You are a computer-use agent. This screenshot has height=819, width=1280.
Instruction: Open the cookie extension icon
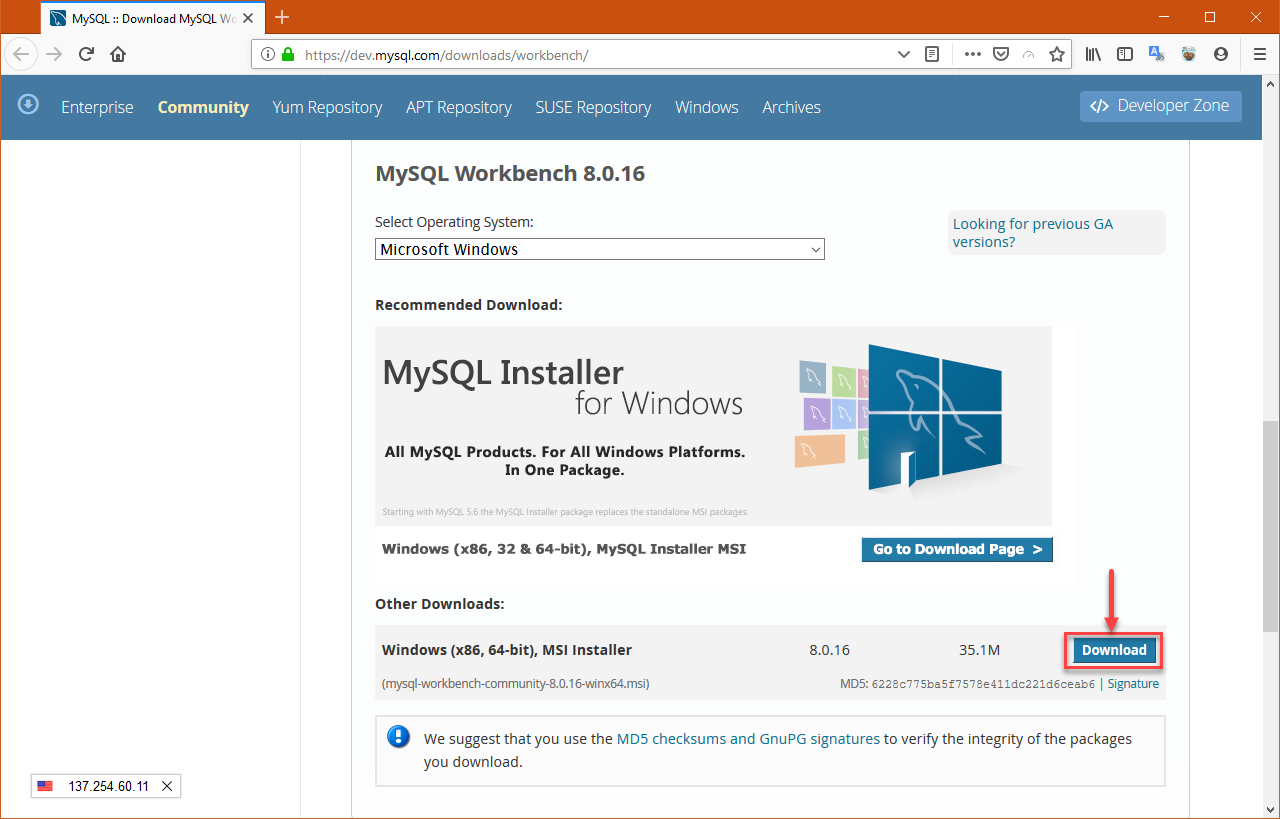(x=1189, y=54)
